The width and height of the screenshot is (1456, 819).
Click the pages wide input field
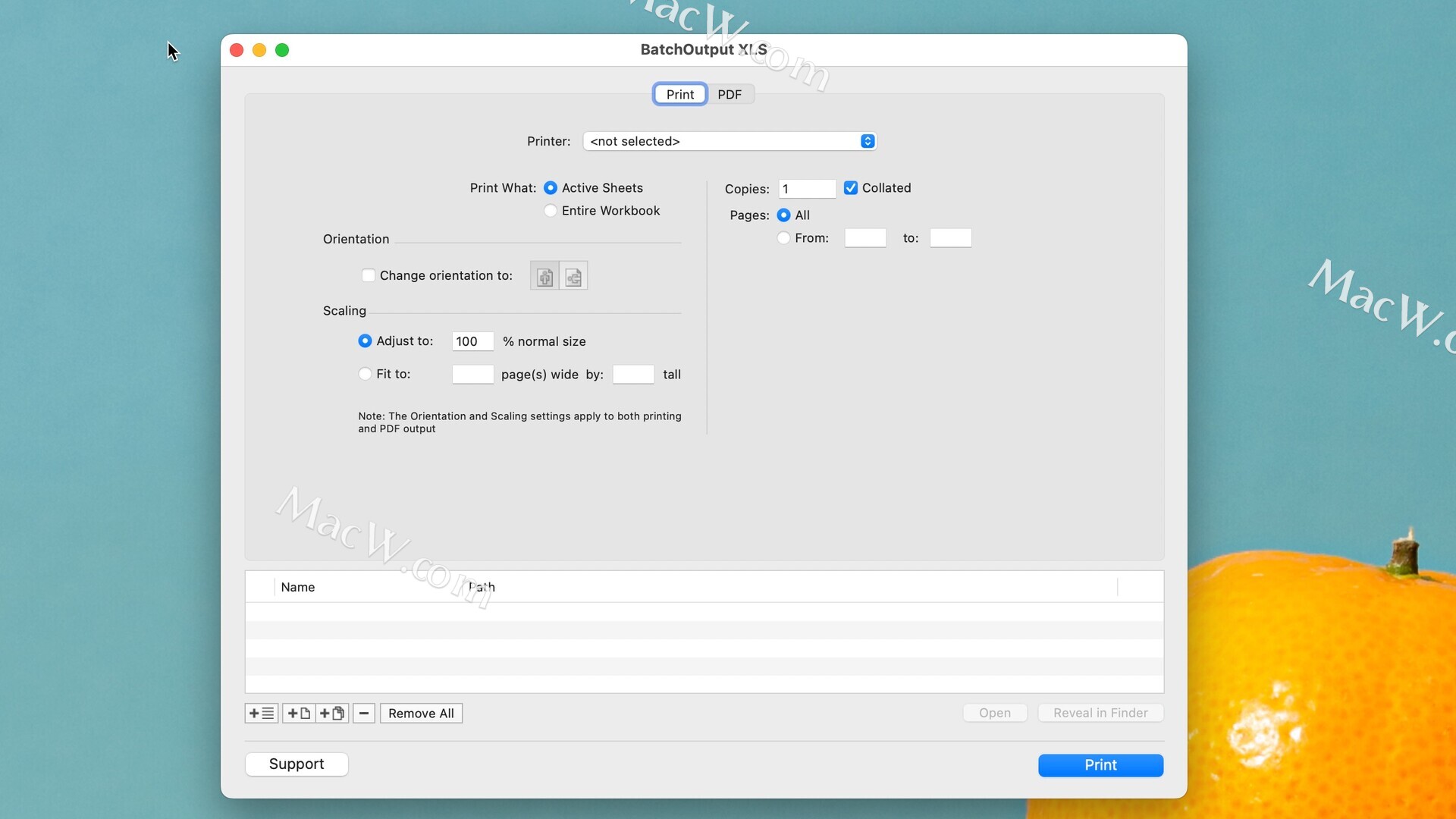tap(472, 375)
